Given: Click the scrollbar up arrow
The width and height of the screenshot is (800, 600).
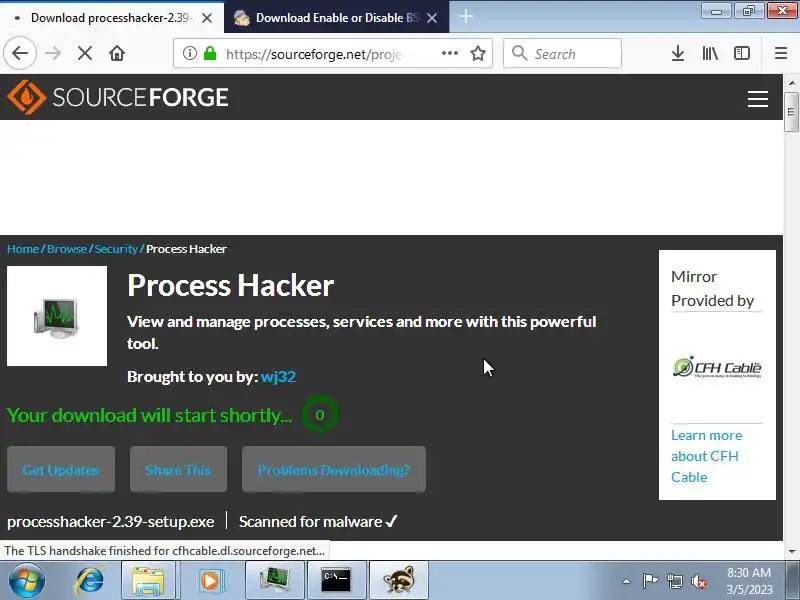Looking at the screenshot, I should pos(791,82).
